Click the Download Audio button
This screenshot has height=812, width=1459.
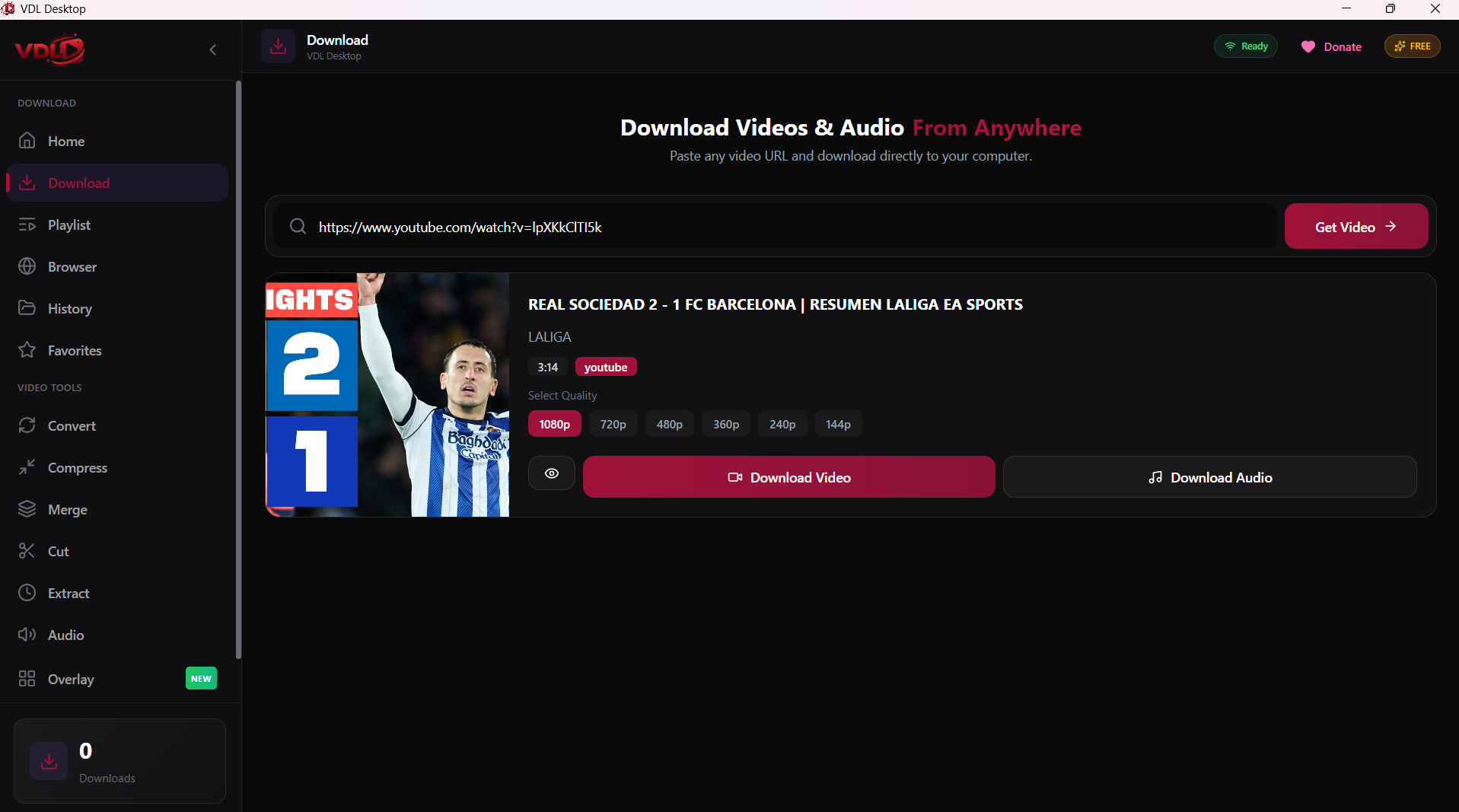tap(1209, 477)
